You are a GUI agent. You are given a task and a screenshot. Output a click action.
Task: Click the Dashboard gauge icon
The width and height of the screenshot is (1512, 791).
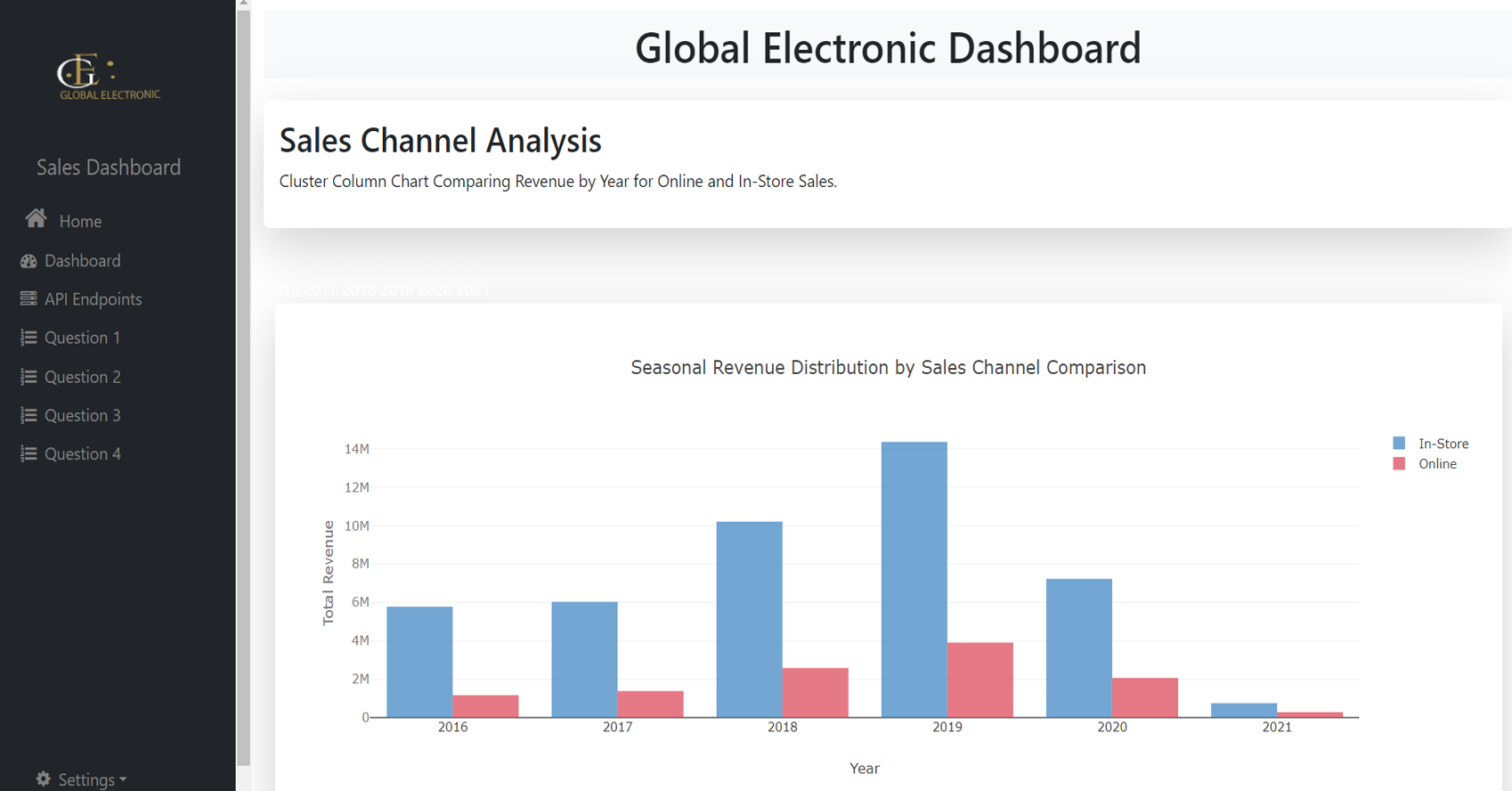pos(28,261)
